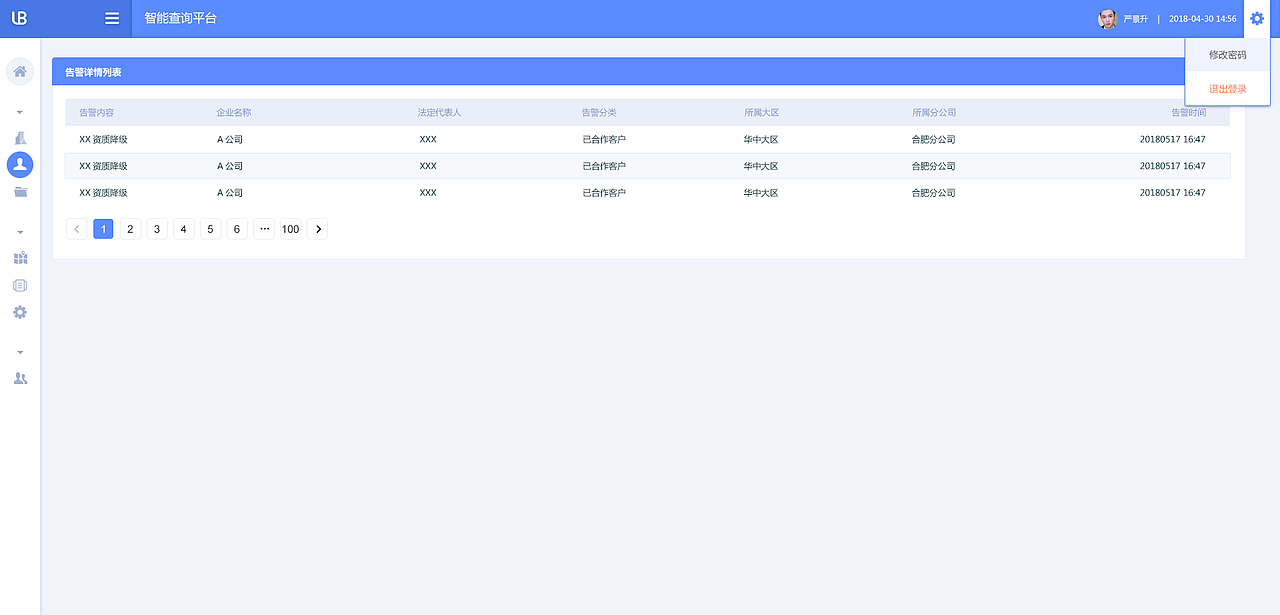This screenshot has width=1280, height=615.
Task: Click the 告警分类 column header
Action: 599,113
